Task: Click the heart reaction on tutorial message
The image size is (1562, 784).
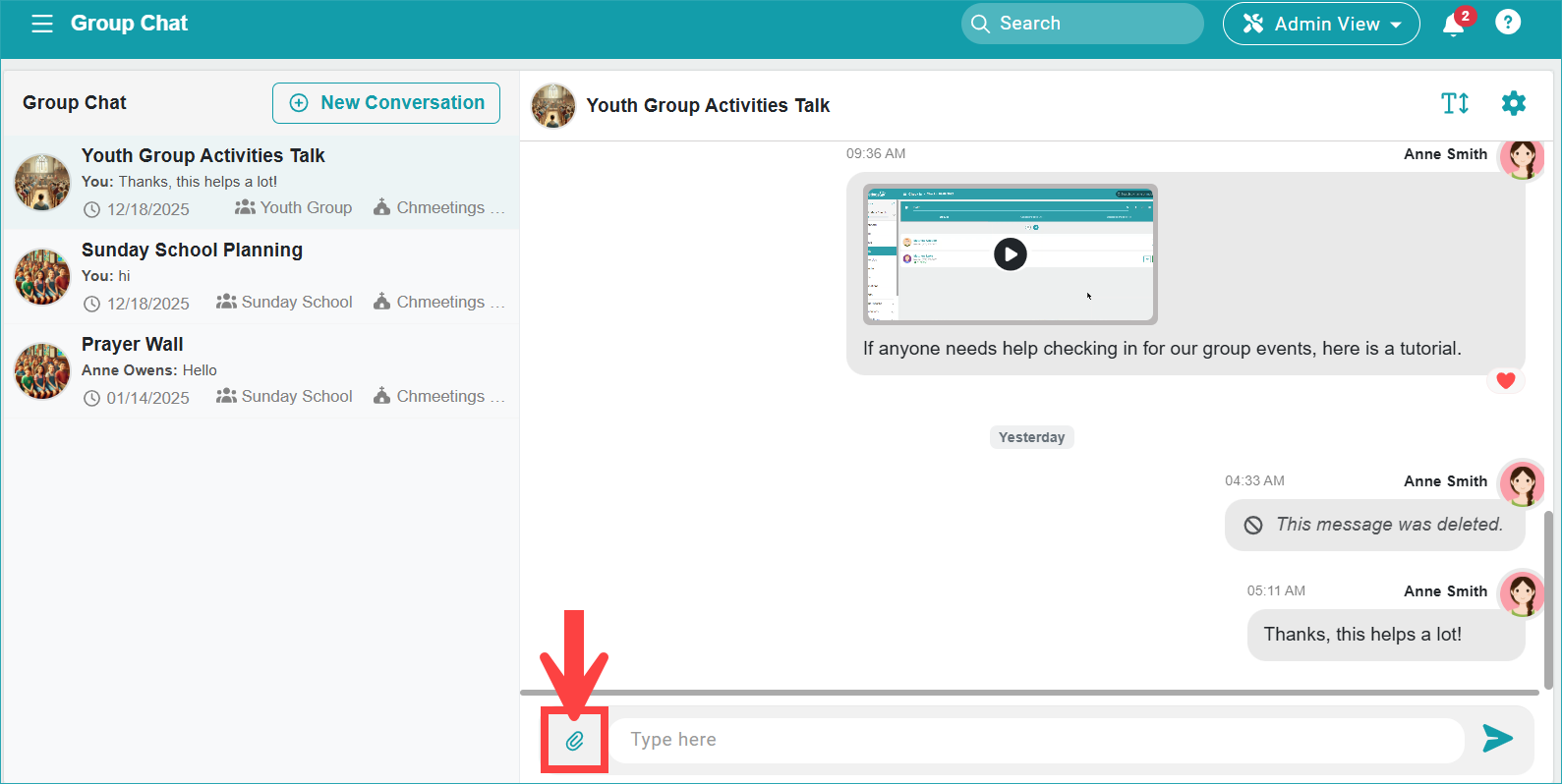Action: pyautogui.click(x=1505, y=380)
